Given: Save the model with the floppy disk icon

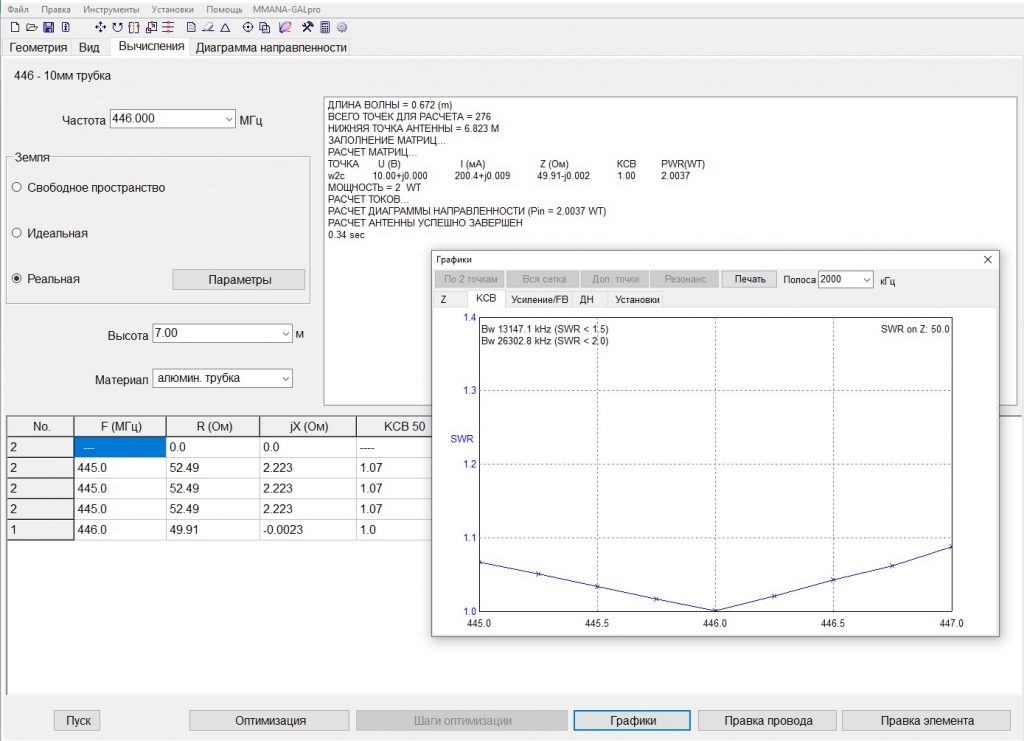Looking at the screenshot, I should pyautogui.click(x=48, y=27).
